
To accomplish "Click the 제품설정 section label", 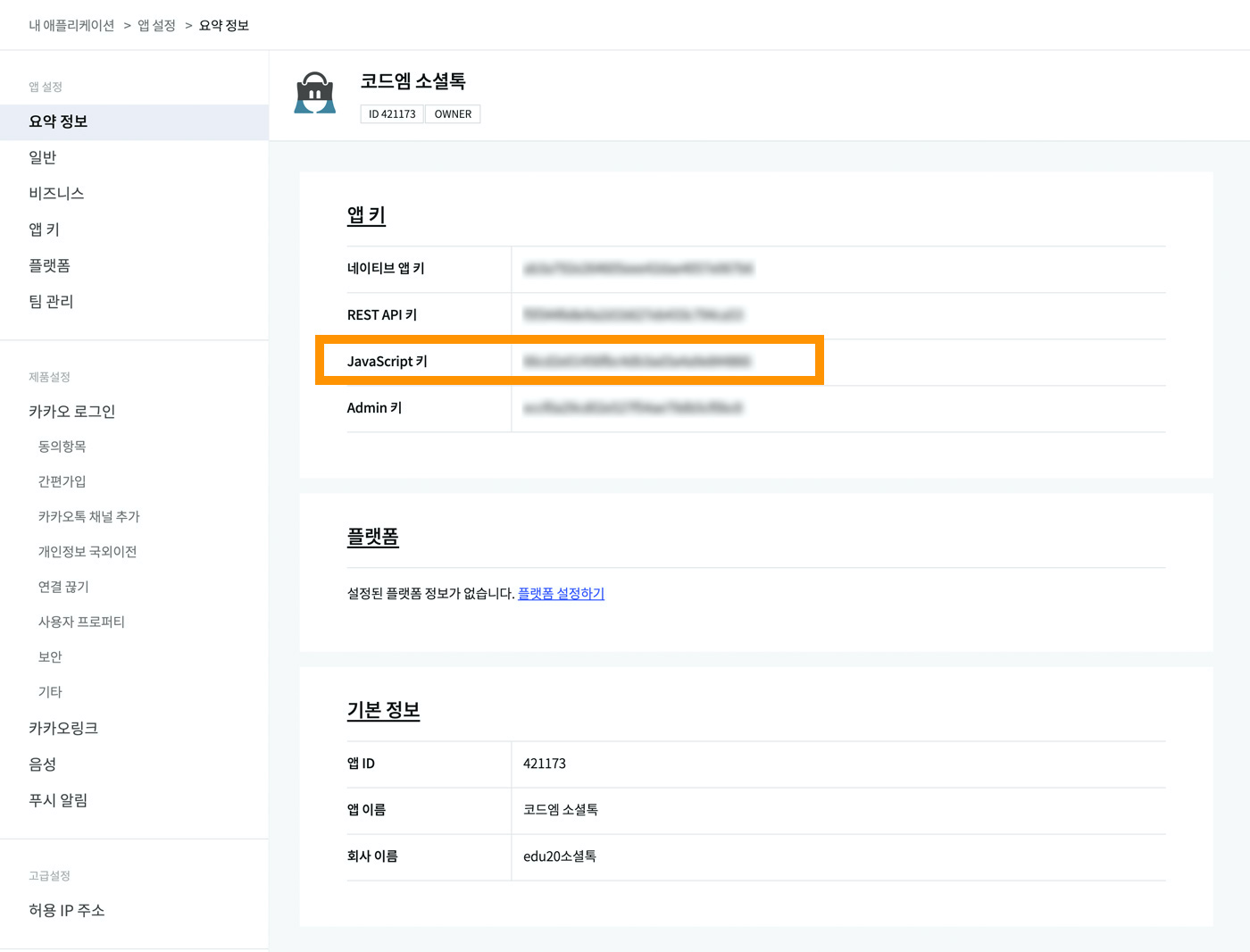I will click(49, 377).
